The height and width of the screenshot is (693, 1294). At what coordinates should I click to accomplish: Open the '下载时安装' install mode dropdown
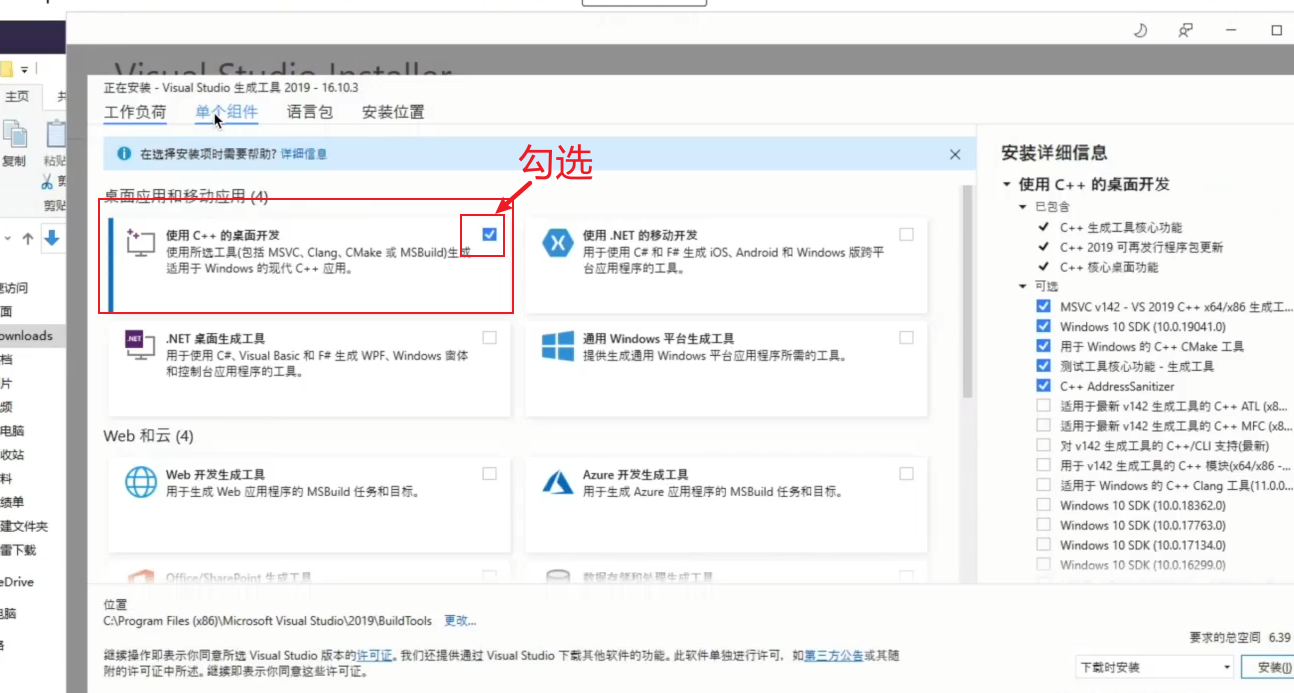click(x=1155, y=667)
